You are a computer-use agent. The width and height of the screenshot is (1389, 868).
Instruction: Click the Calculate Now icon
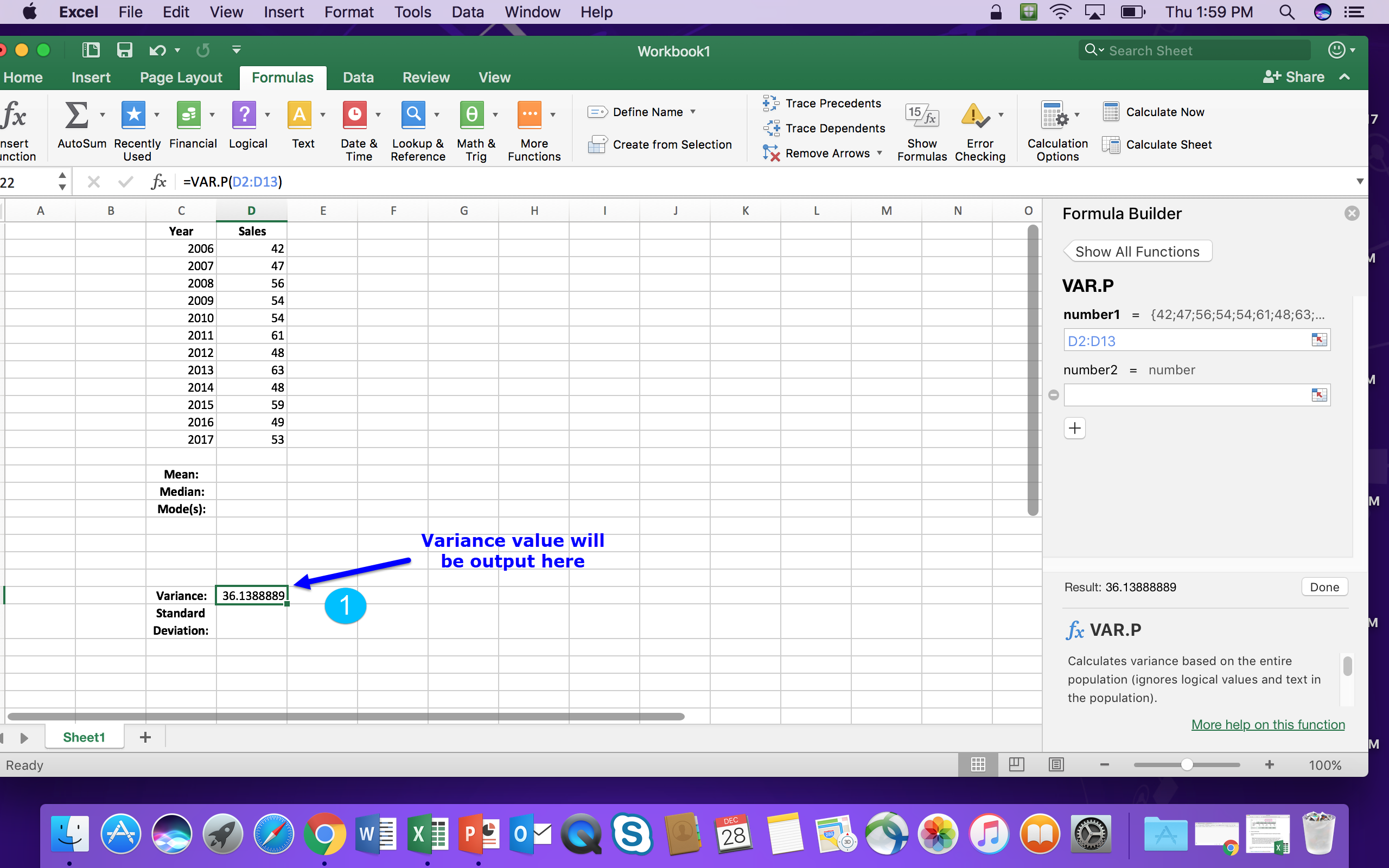tap(1111, 112)
